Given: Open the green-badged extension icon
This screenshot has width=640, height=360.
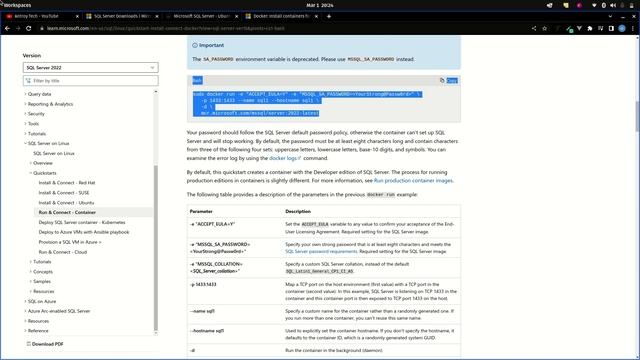Looking at the screenshot, I should coord(569,29).
